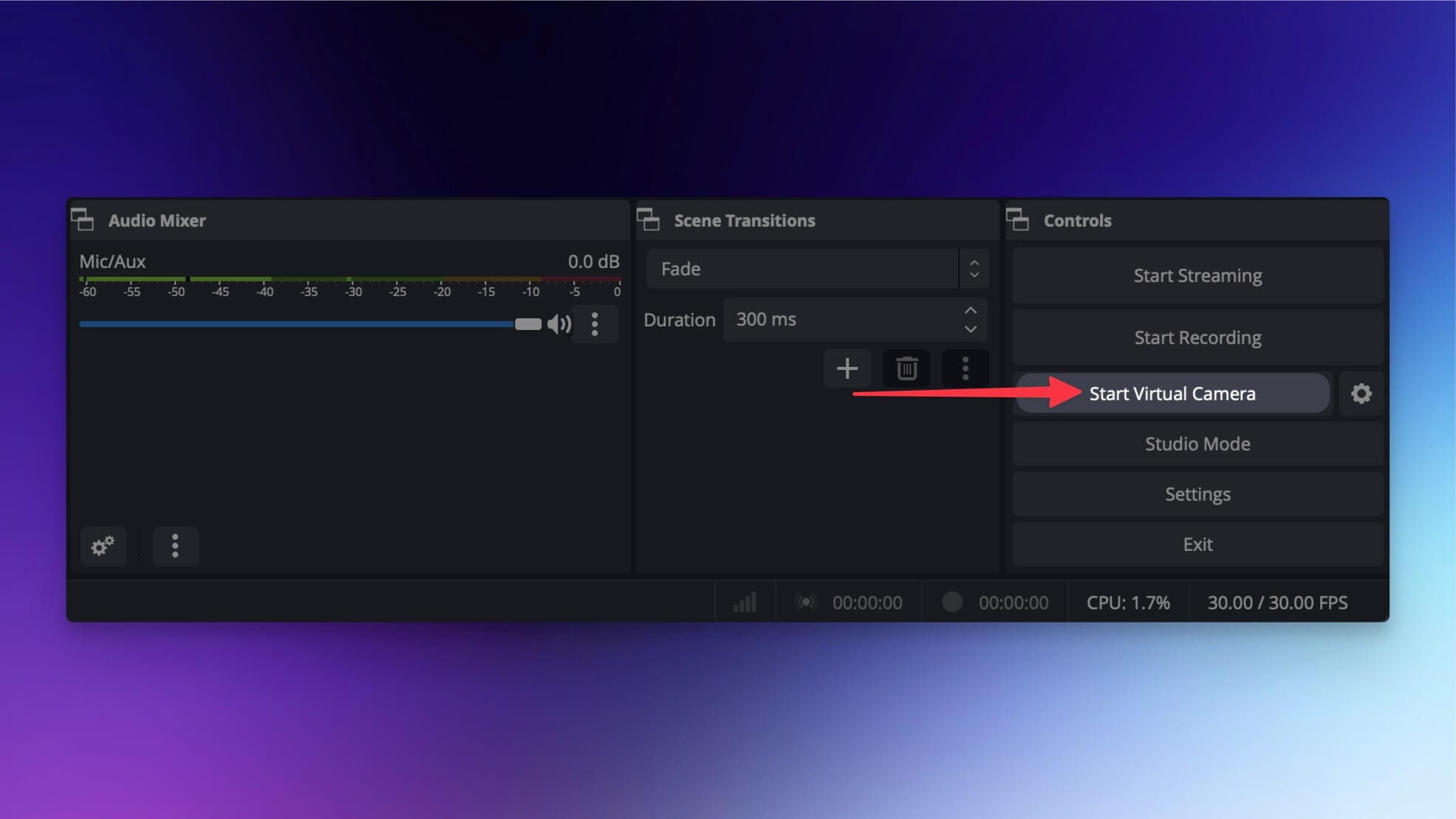This screenshot has width=1456, height=819.
Task: Start Streaming
Action: [1197, 275]
